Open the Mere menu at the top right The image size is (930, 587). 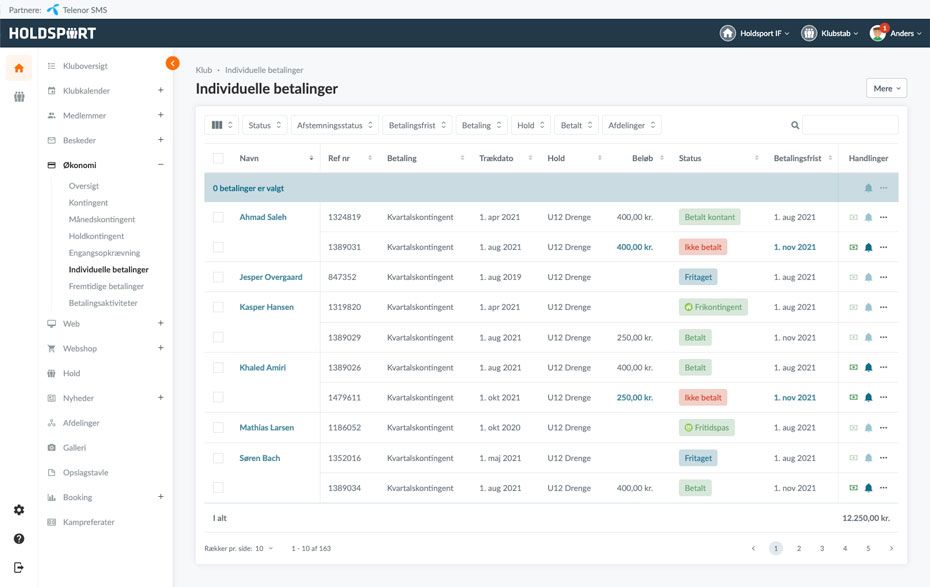(884, 87)
